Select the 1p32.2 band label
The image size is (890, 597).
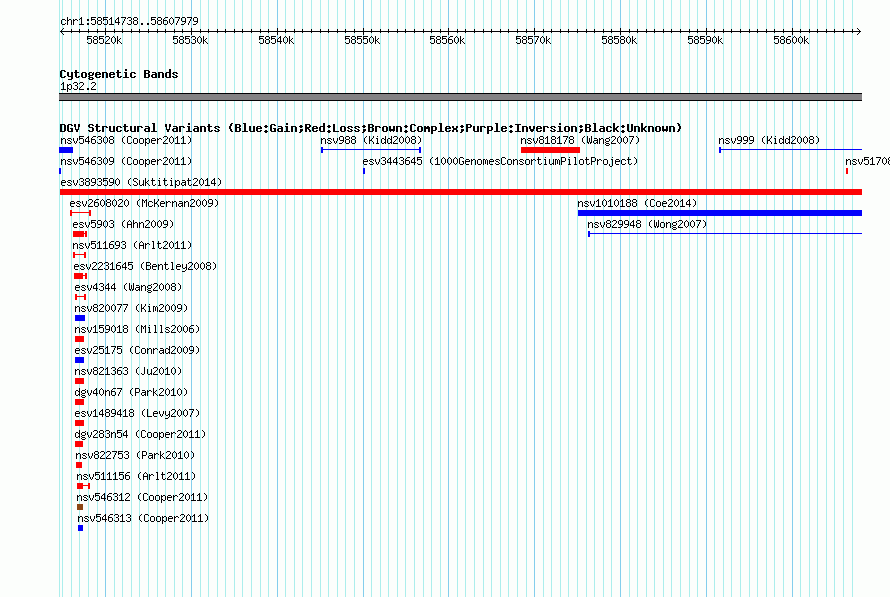(x=78, y=86)
